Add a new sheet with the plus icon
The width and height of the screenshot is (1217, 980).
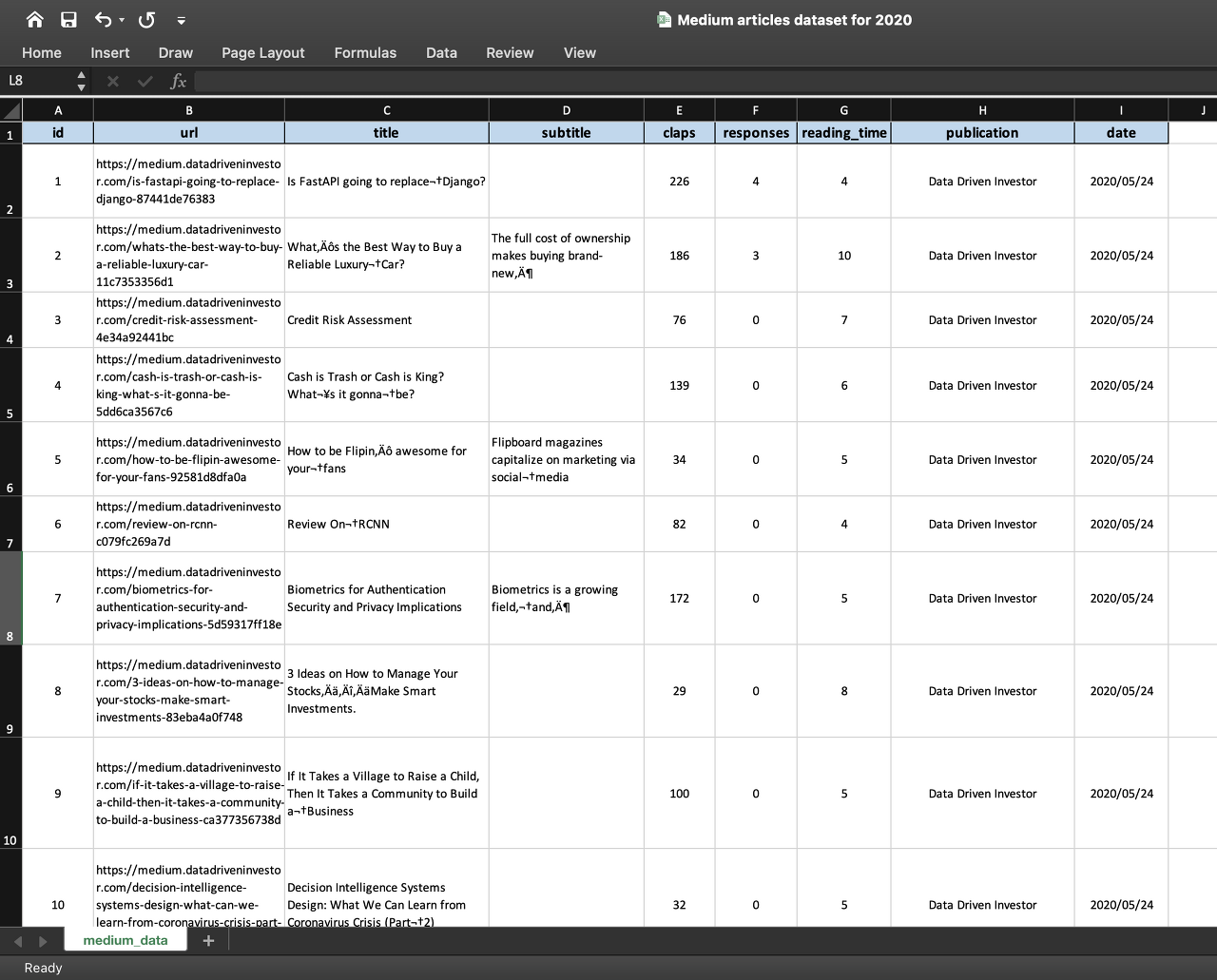tap(208, 940)
